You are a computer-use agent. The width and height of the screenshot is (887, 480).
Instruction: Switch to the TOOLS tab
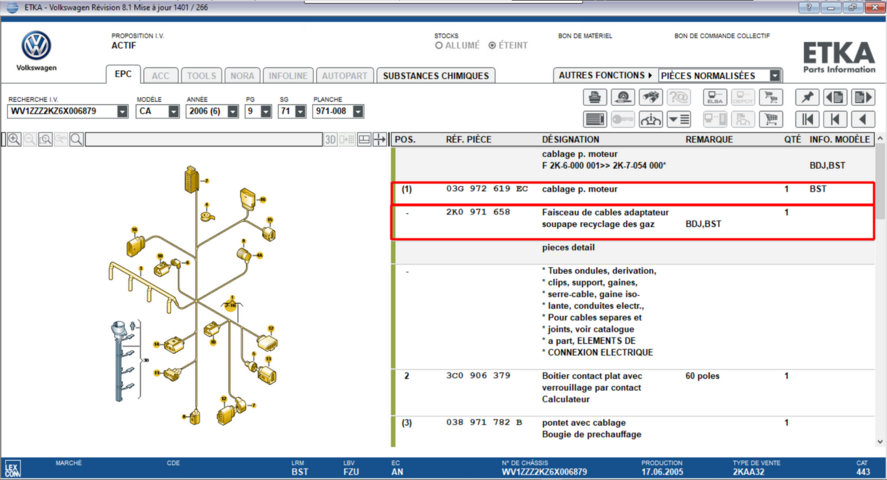201,76
